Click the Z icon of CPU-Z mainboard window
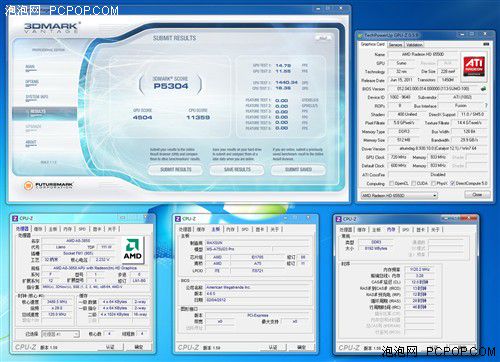 click(x=178, y=219)
